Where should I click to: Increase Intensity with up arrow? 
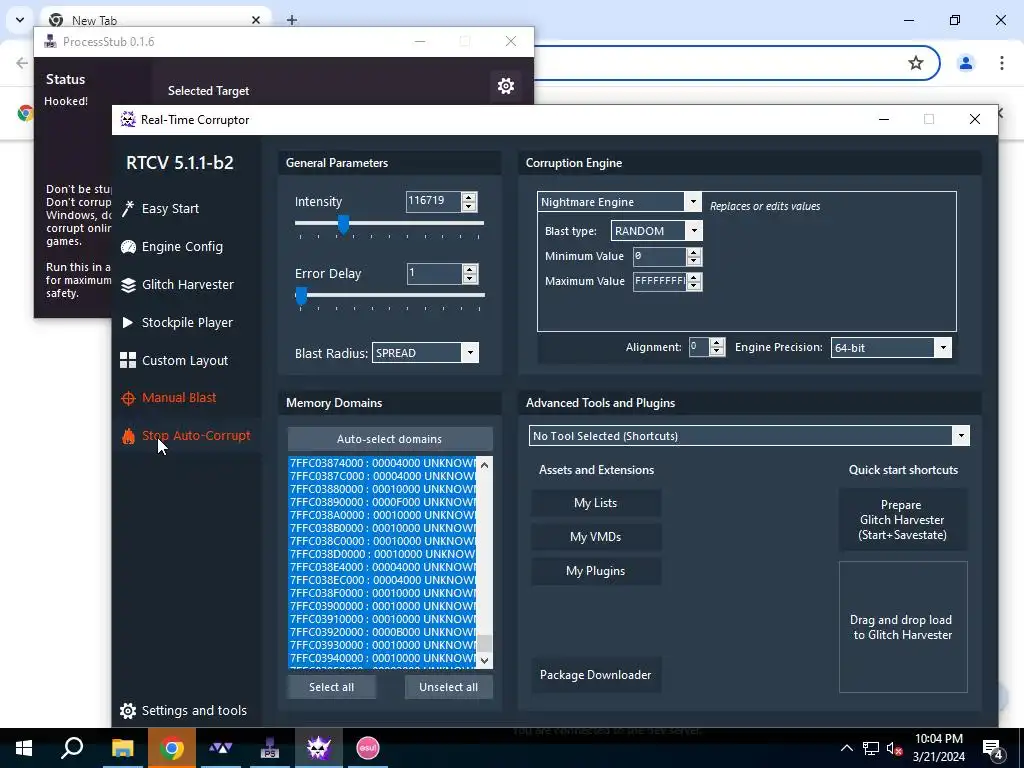tap(469, 197)
